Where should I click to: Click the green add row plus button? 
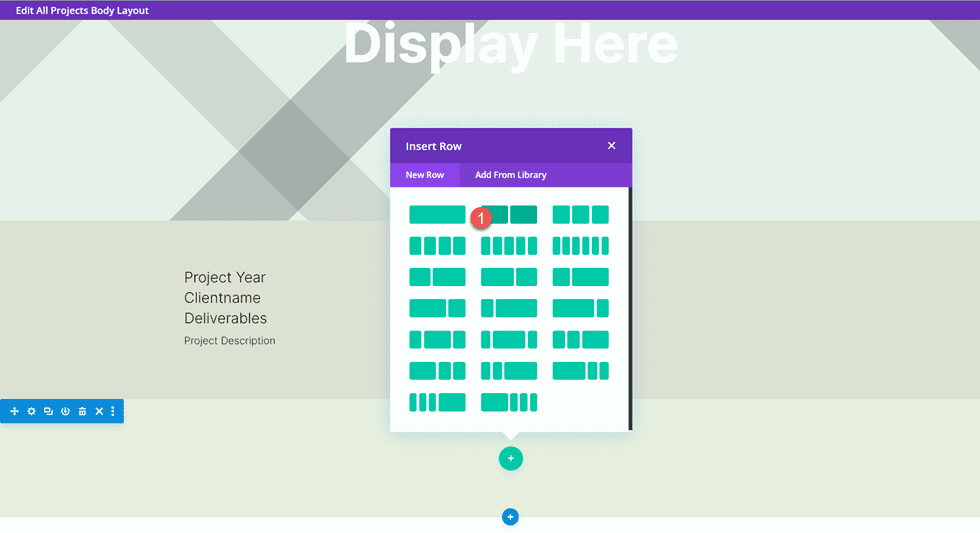pos(510,458)
